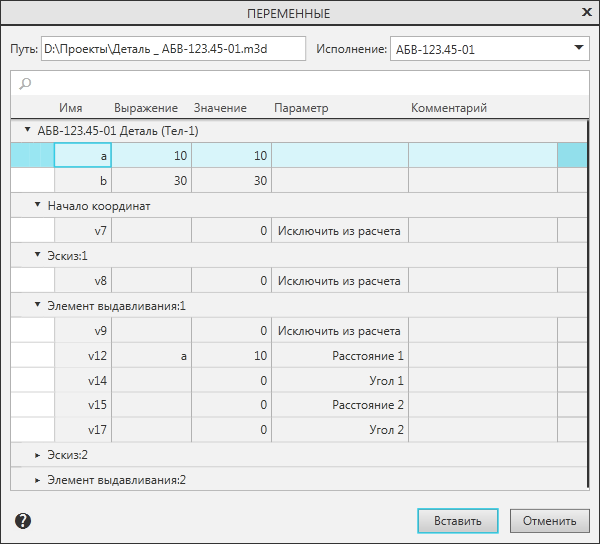Viewport: 600px width, 544px height.
Task: Close the Переменные dialog window
Action: (586, 13)
